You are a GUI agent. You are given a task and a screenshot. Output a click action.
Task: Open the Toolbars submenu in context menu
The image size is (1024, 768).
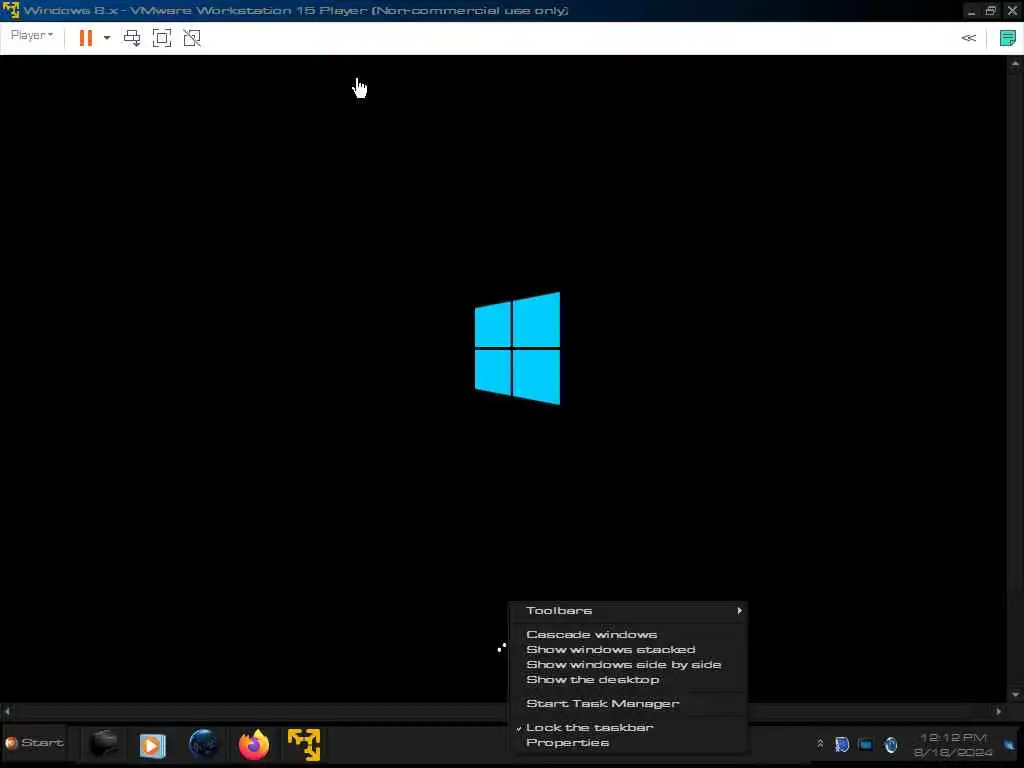pos(628,611)
